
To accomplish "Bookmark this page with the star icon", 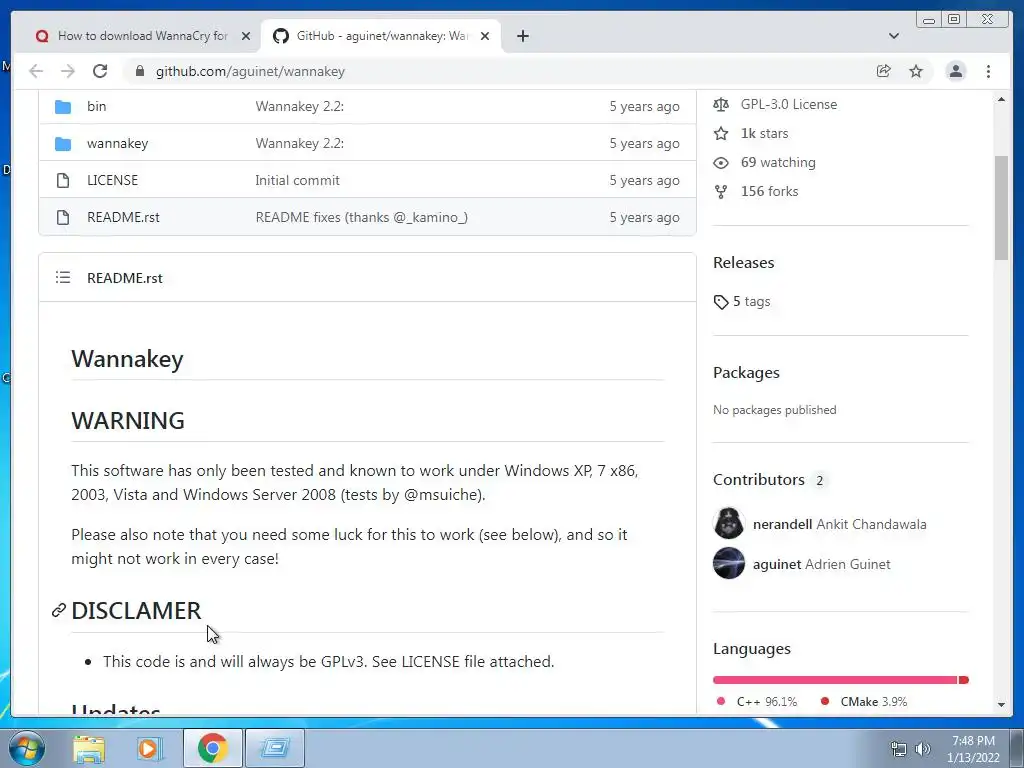I will [x=916, y=71].
